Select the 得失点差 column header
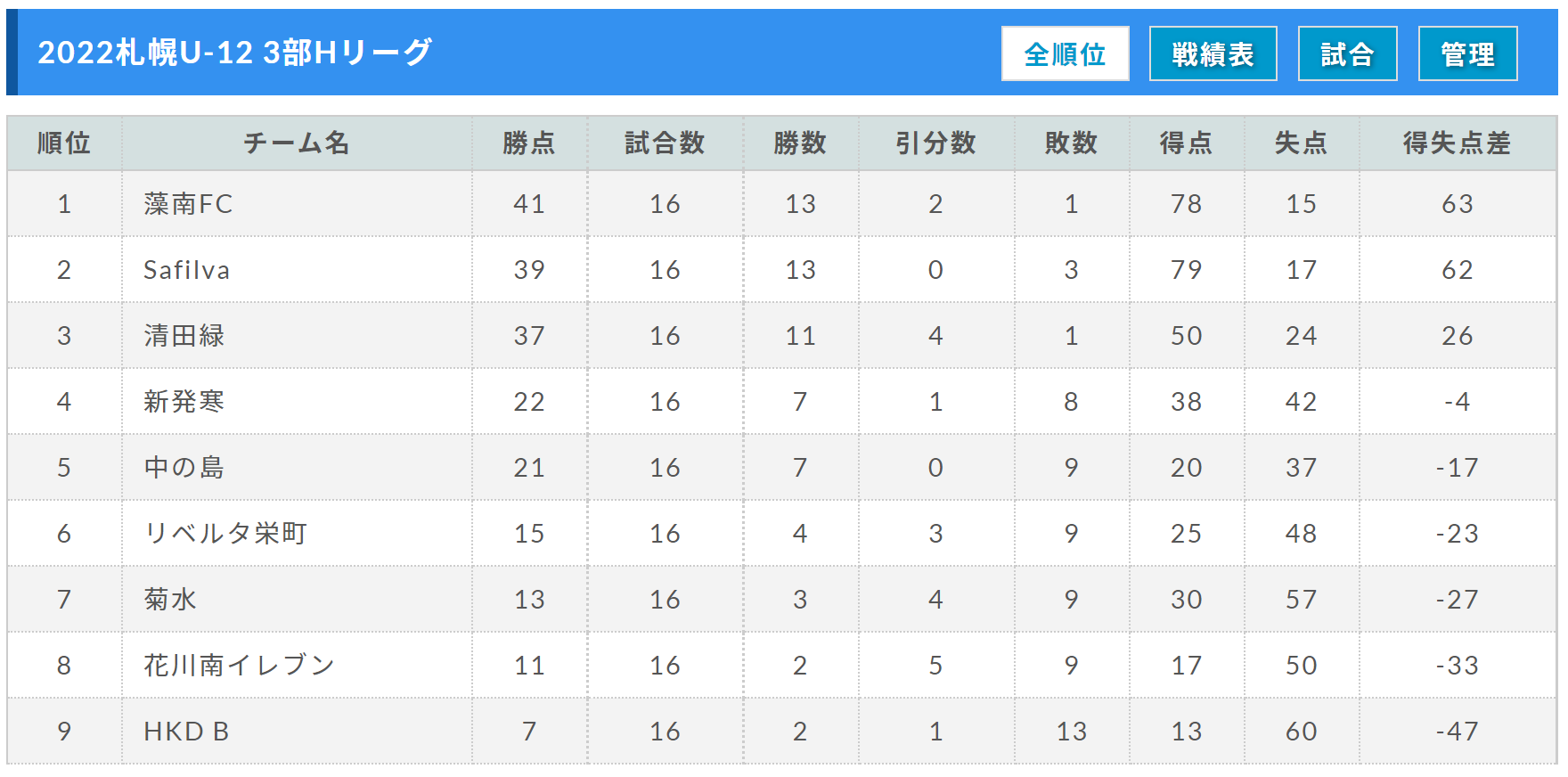The width and height of the screenshot is (1568, 777). click(x=1458, y=143)
